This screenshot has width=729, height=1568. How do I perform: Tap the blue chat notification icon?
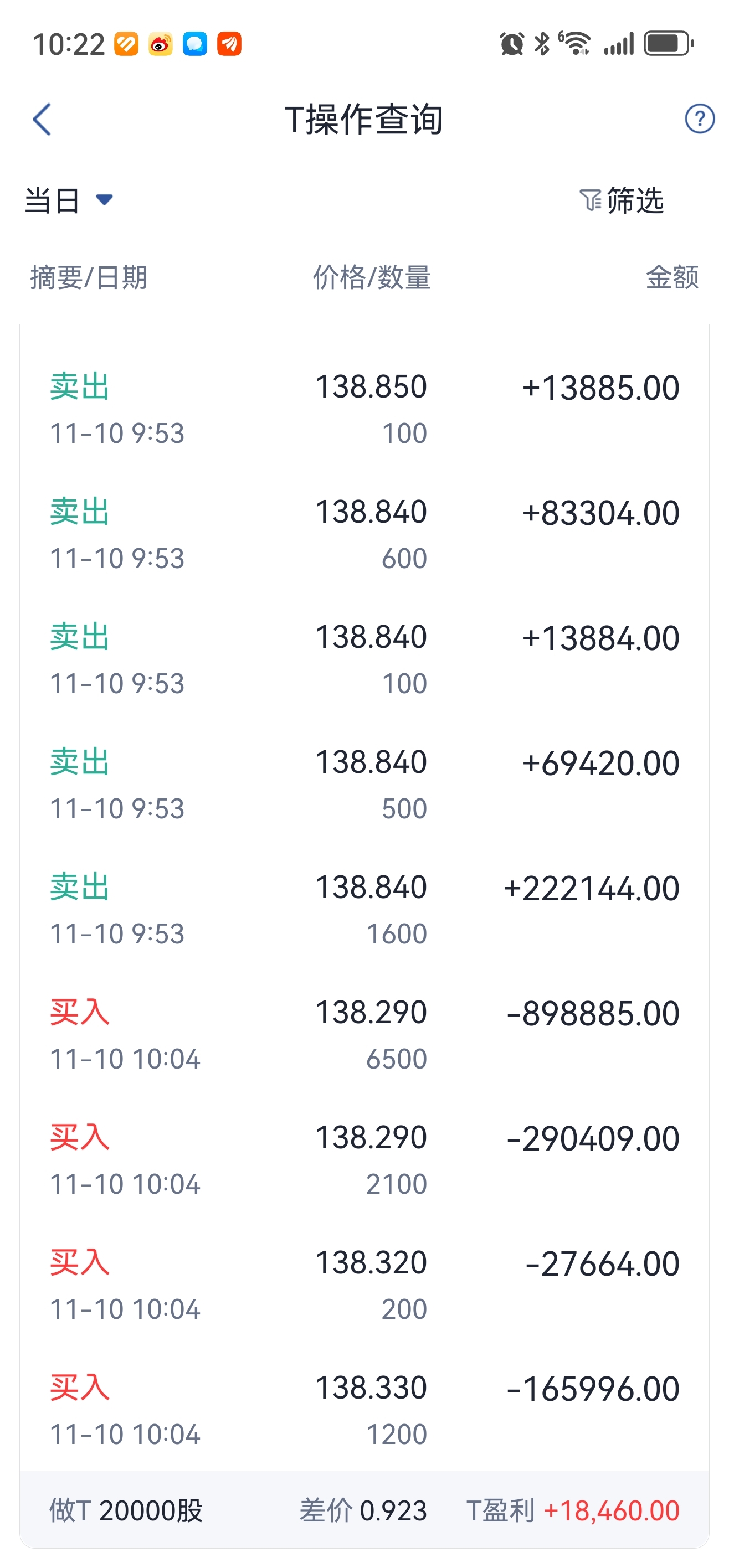click(x=195, y=44)
